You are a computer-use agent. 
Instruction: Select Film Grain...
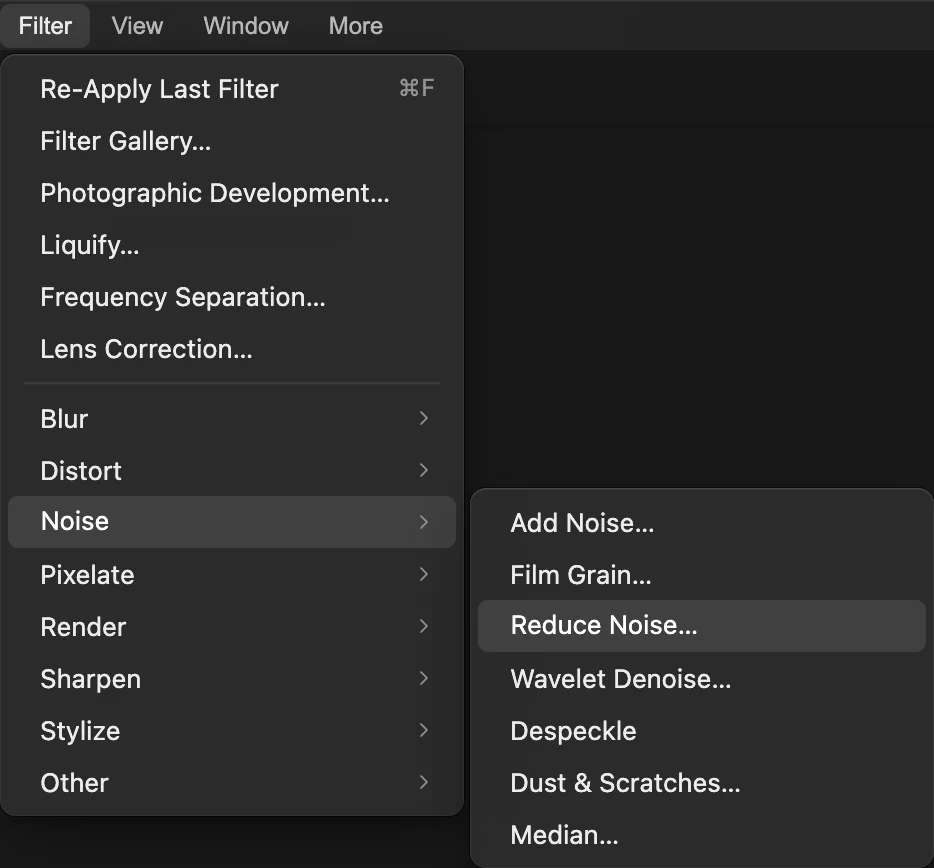[x=702, y=574]
